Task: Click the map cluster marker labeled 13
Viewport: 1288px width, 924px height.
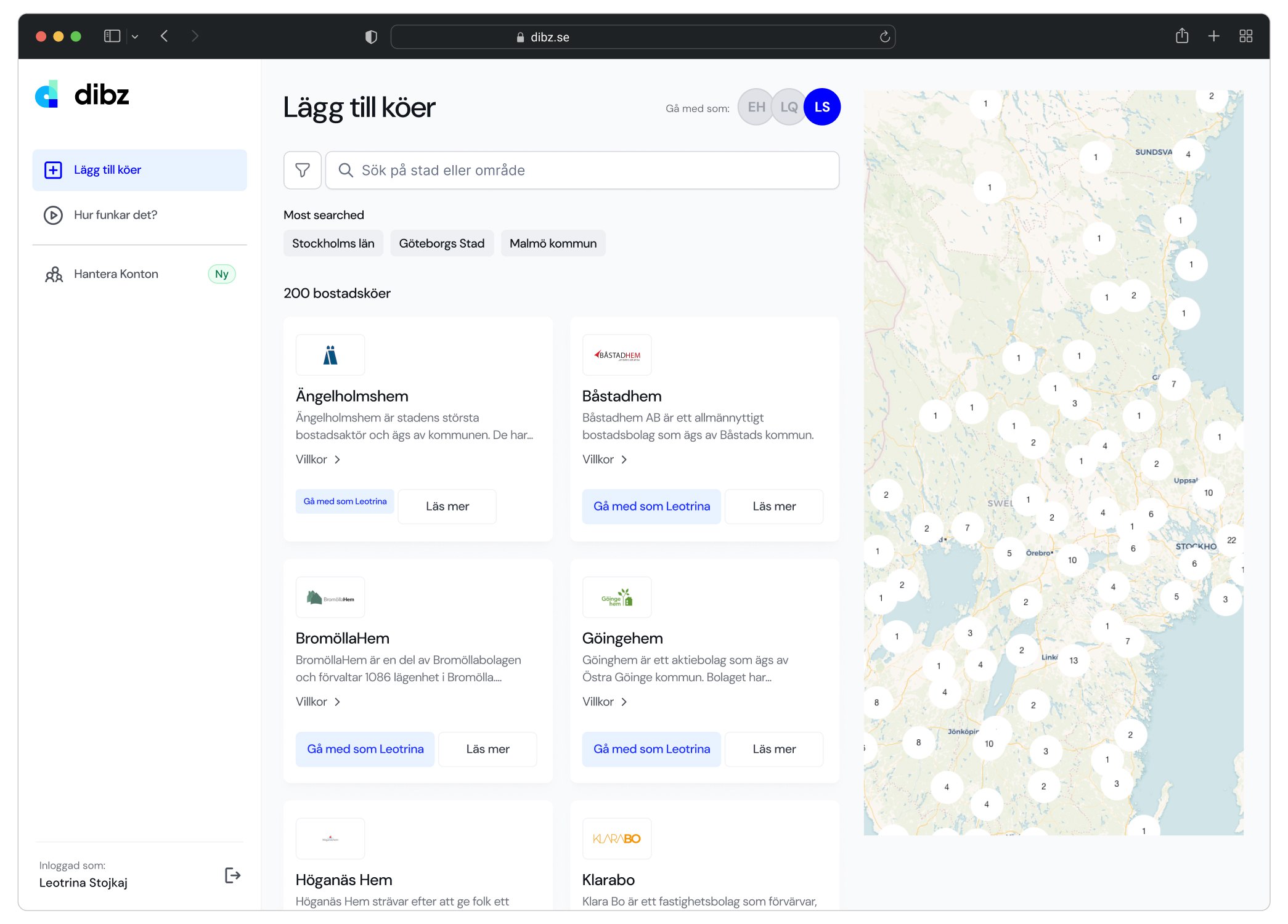Action: 1074,660
